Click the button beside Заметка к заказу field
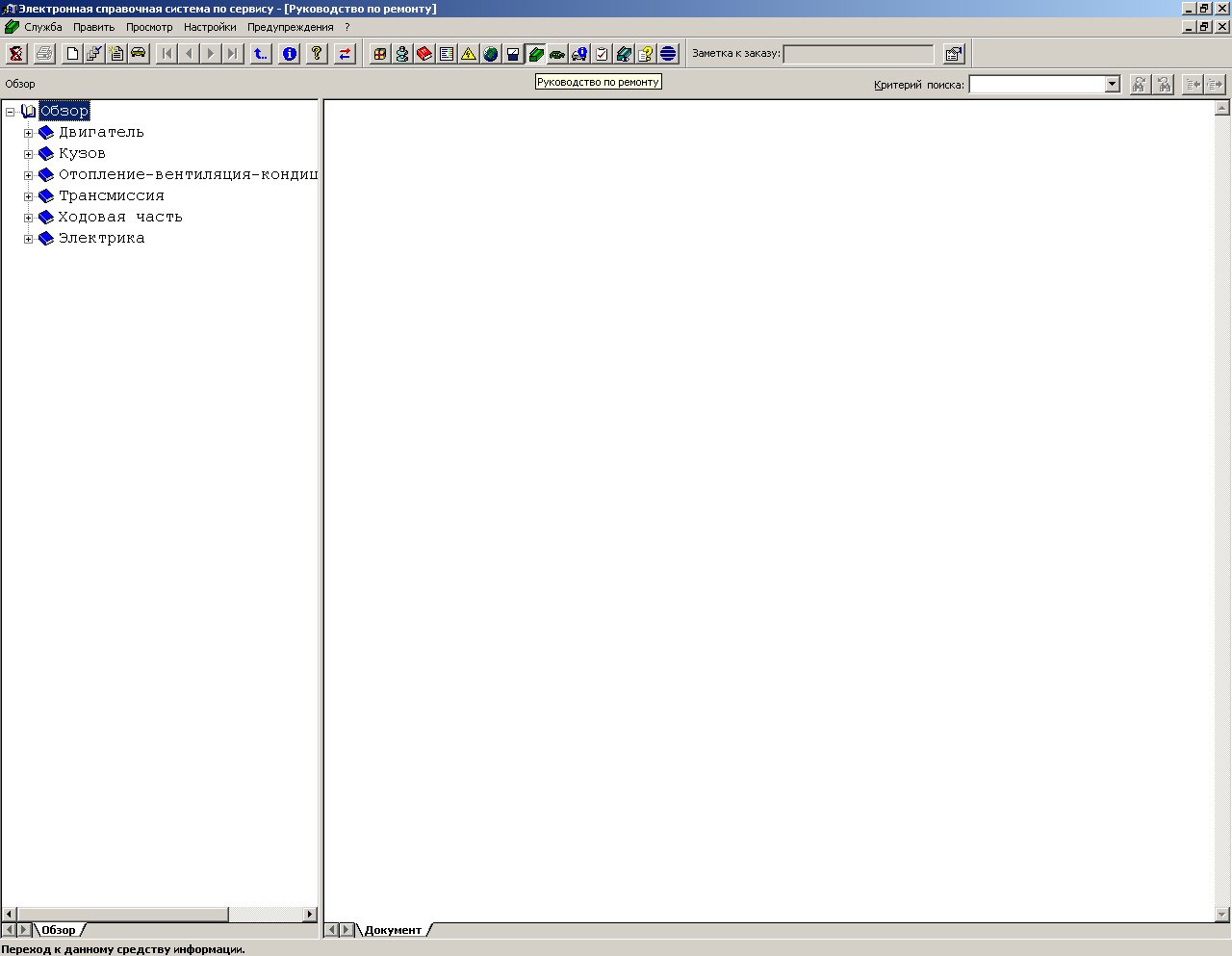The image size is (1232, 956). (953, 54)
